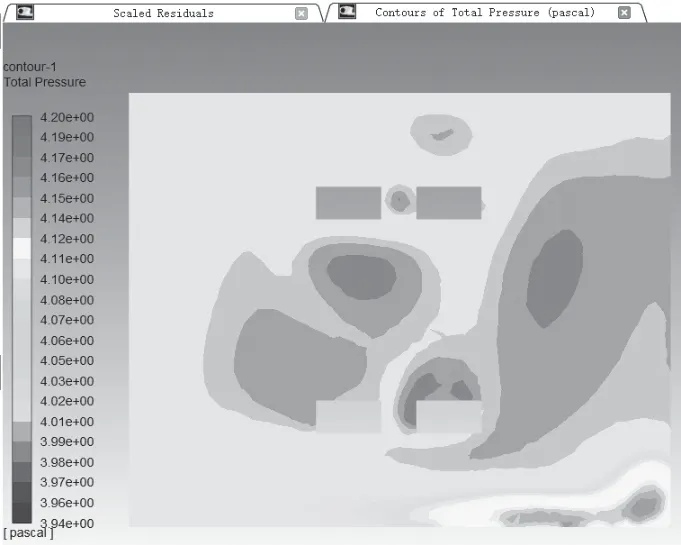Close the Scaled Residuals tab
This screenshot has height=545, width=681.
tap(301, 13)
